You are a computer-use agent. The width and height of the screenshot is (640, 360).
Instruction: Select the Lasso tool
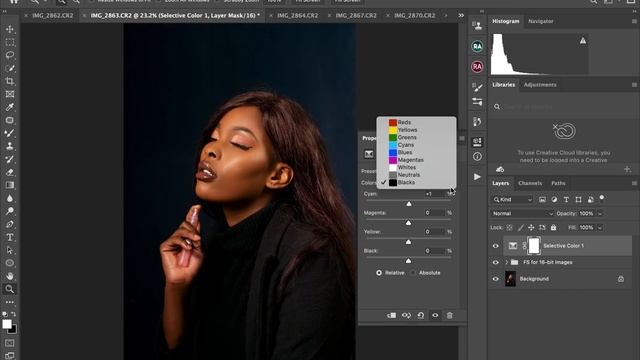click(x=10, y=55)
